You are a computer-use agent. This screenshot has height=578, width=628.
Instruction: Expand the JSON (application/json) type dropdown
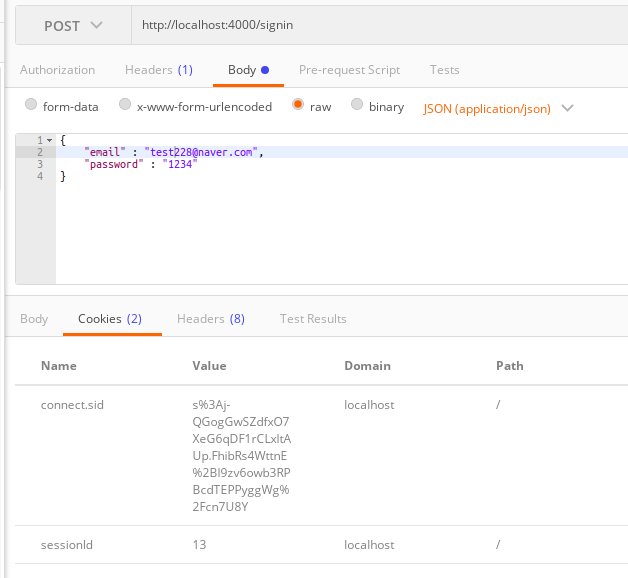click(x=498, y=108)
